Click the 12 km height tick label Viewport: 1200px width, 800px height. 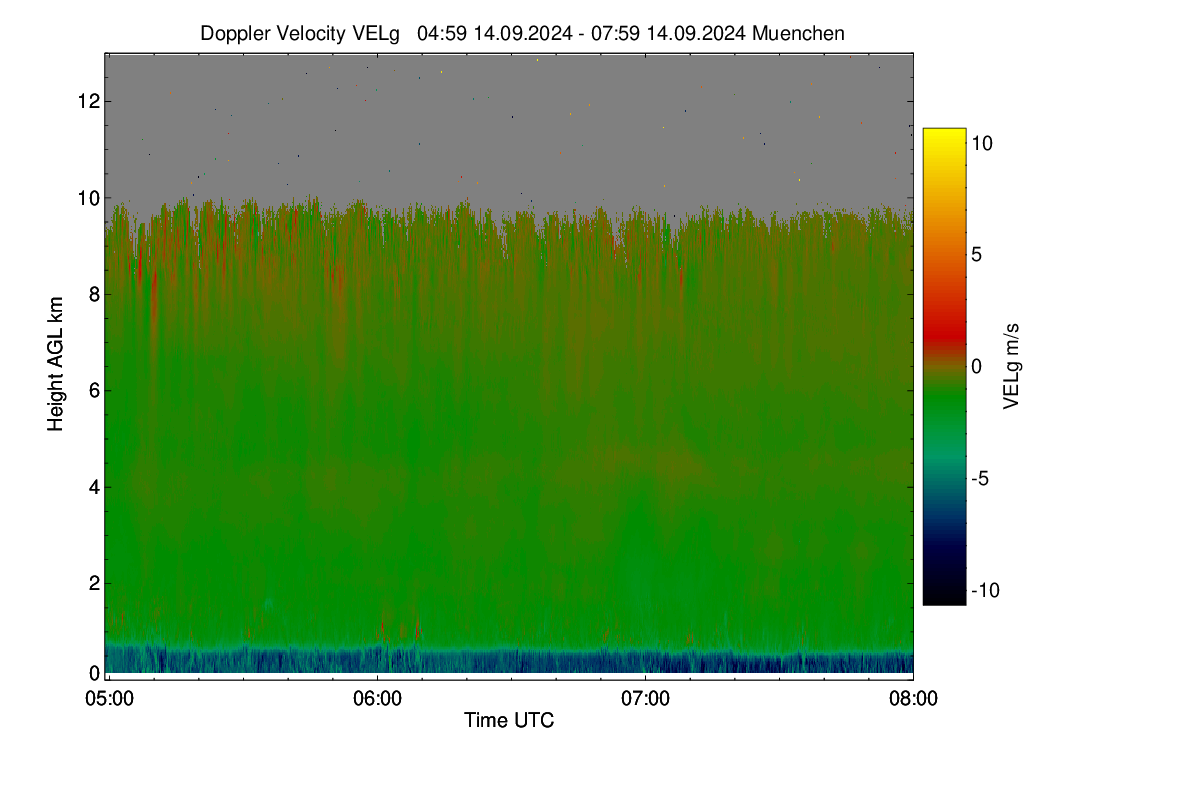point(88,101)
